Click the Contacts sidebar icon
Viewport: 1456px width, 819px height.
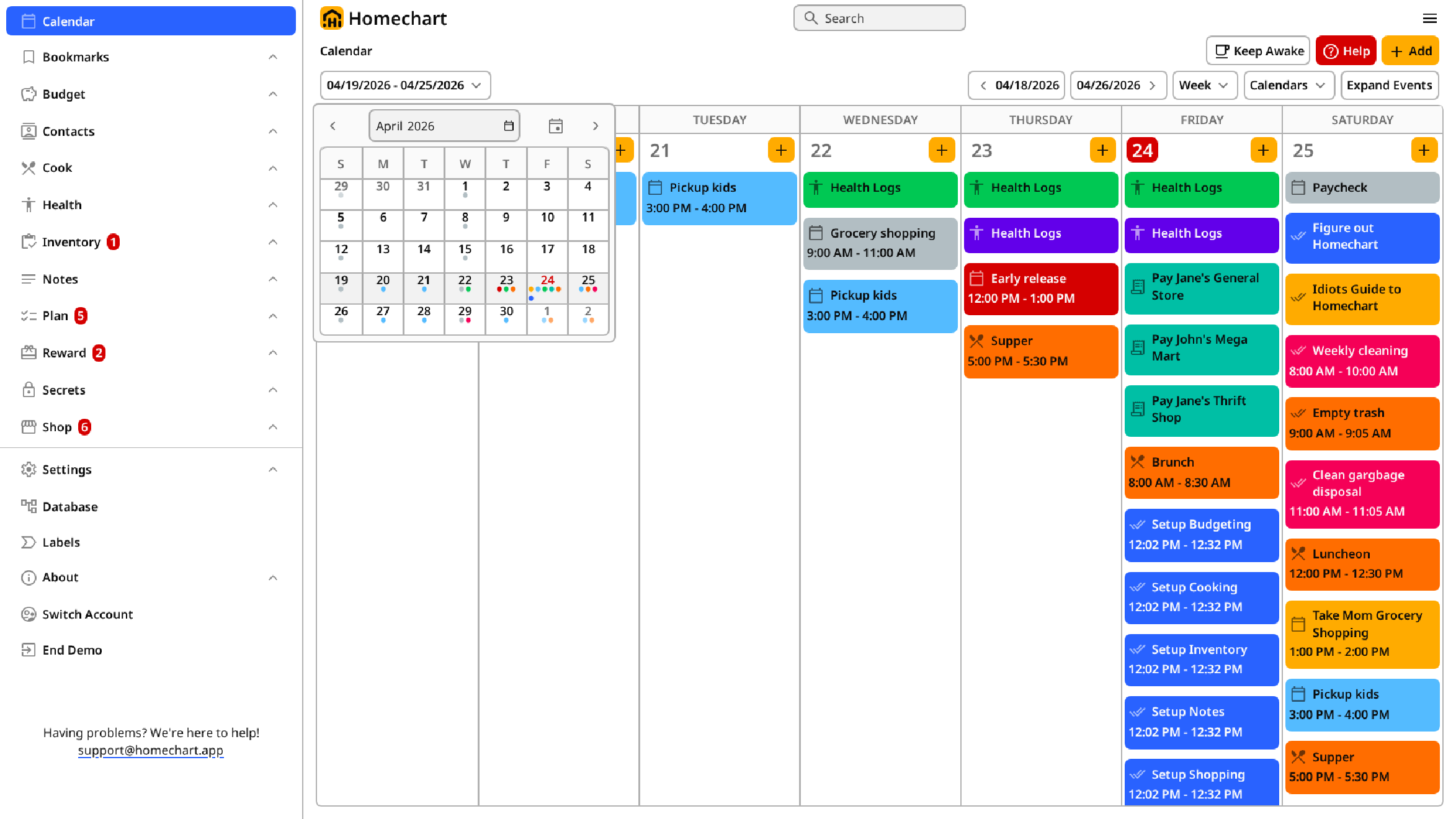28,132
